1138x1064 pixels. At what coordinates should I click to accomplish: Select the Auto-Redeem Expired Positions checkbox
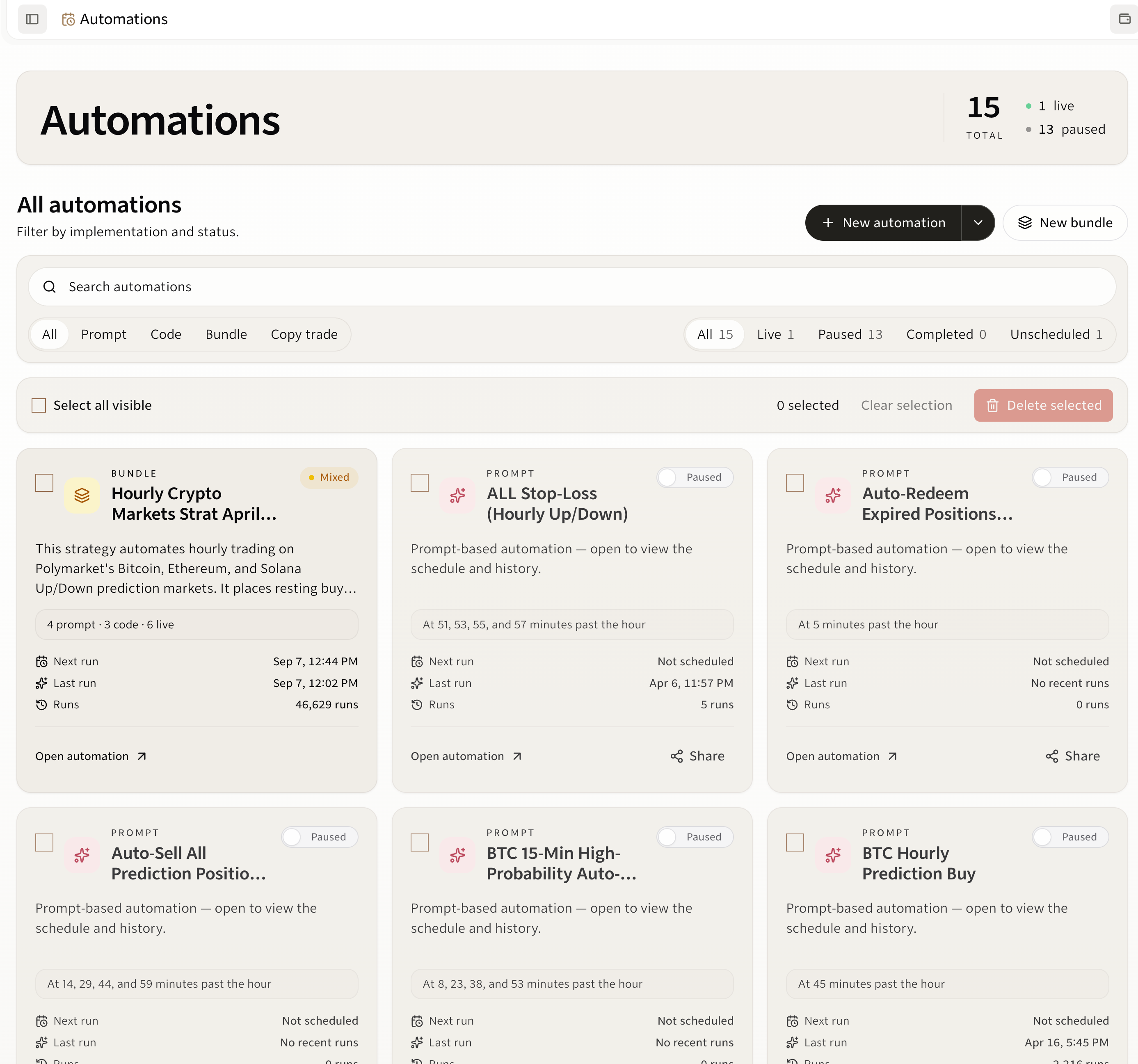(x=795, y=482)
